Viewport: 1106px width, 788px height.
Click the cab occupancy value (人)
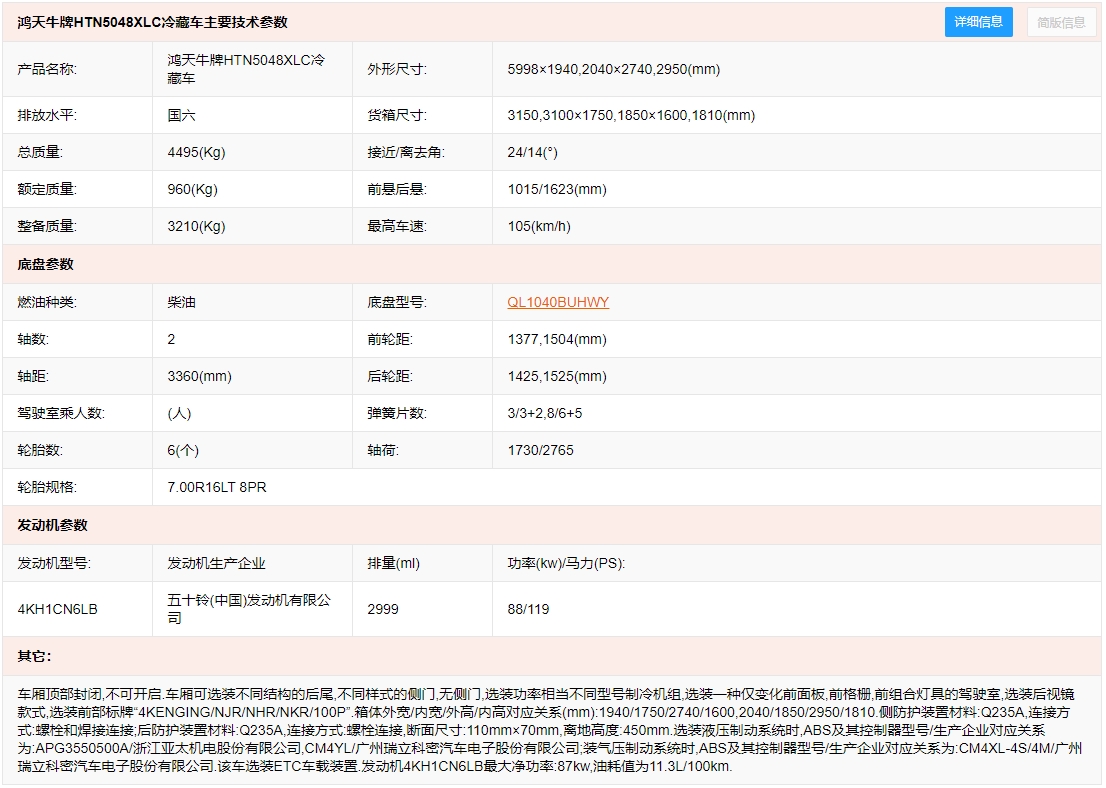point(179,413)
